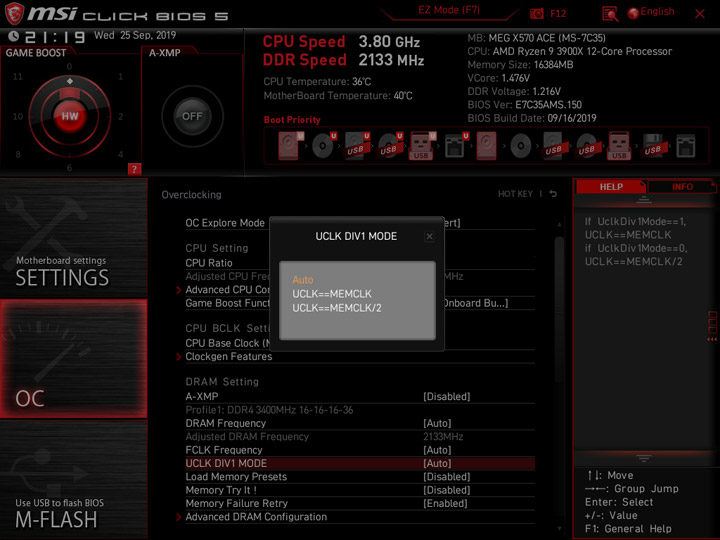
Task: Click the MSI dragon shield logo
Action: [x=14, y=14]
